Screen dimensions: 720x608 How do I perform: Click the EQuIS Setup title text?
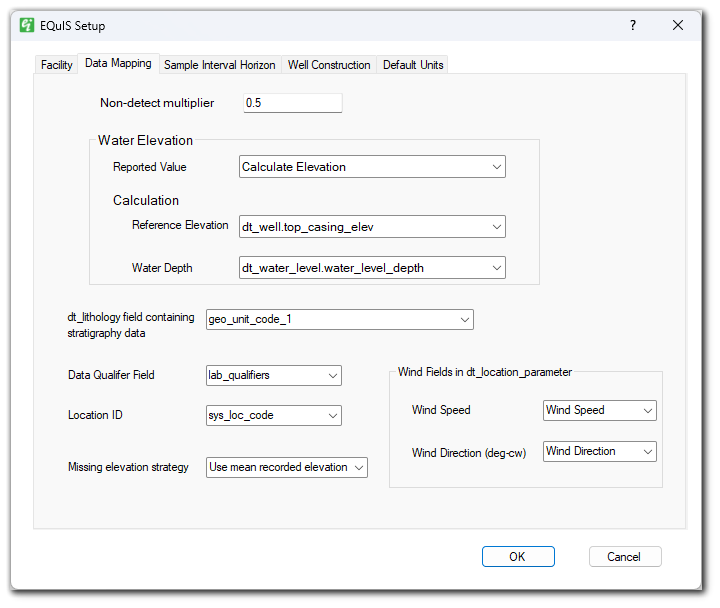click(x=73, y=26)
